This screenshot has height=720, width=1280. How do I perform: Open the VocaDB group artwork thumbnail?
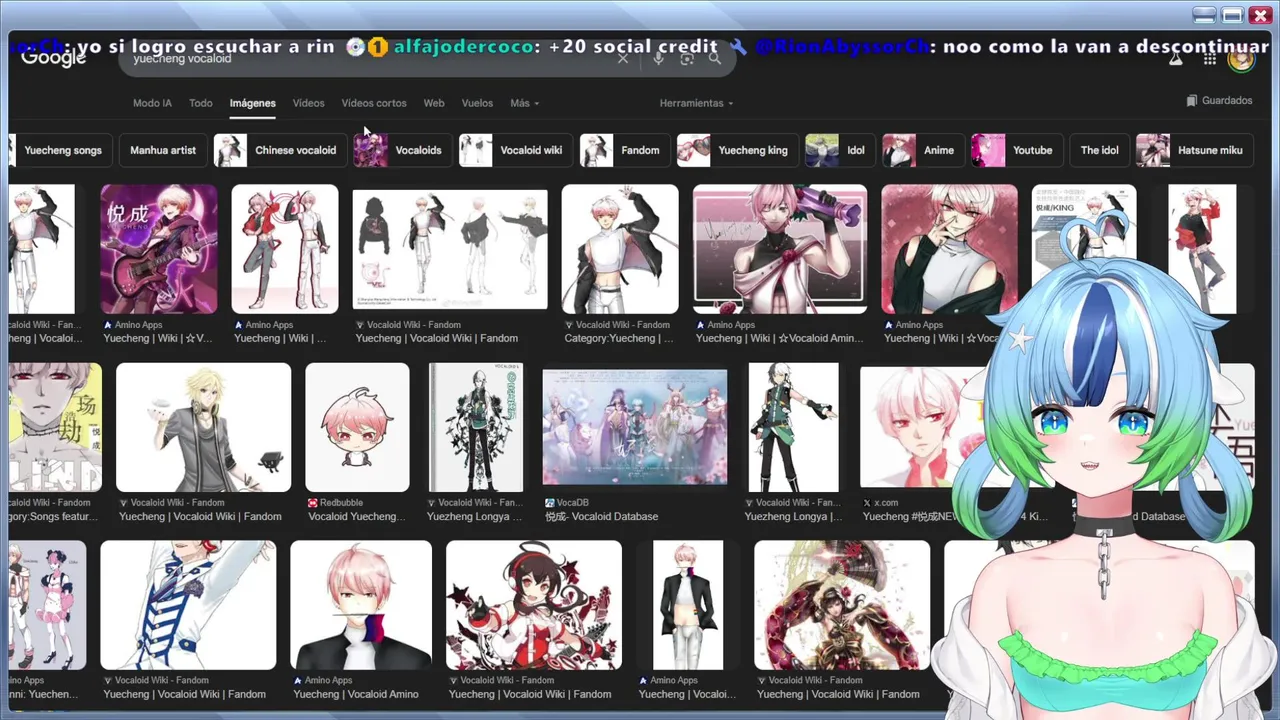635,427
